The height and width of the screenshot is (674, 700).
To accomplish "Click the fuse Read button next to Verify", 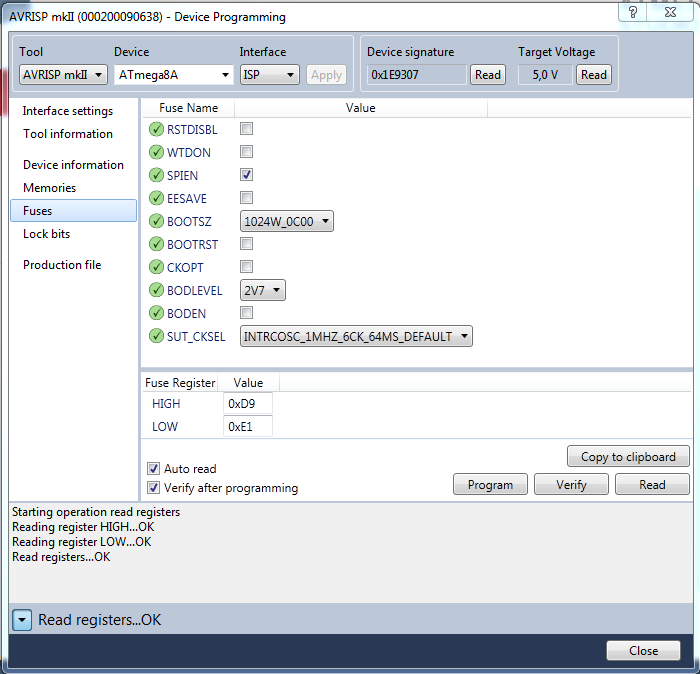I will pyautogui.click(x=652, y=484).
